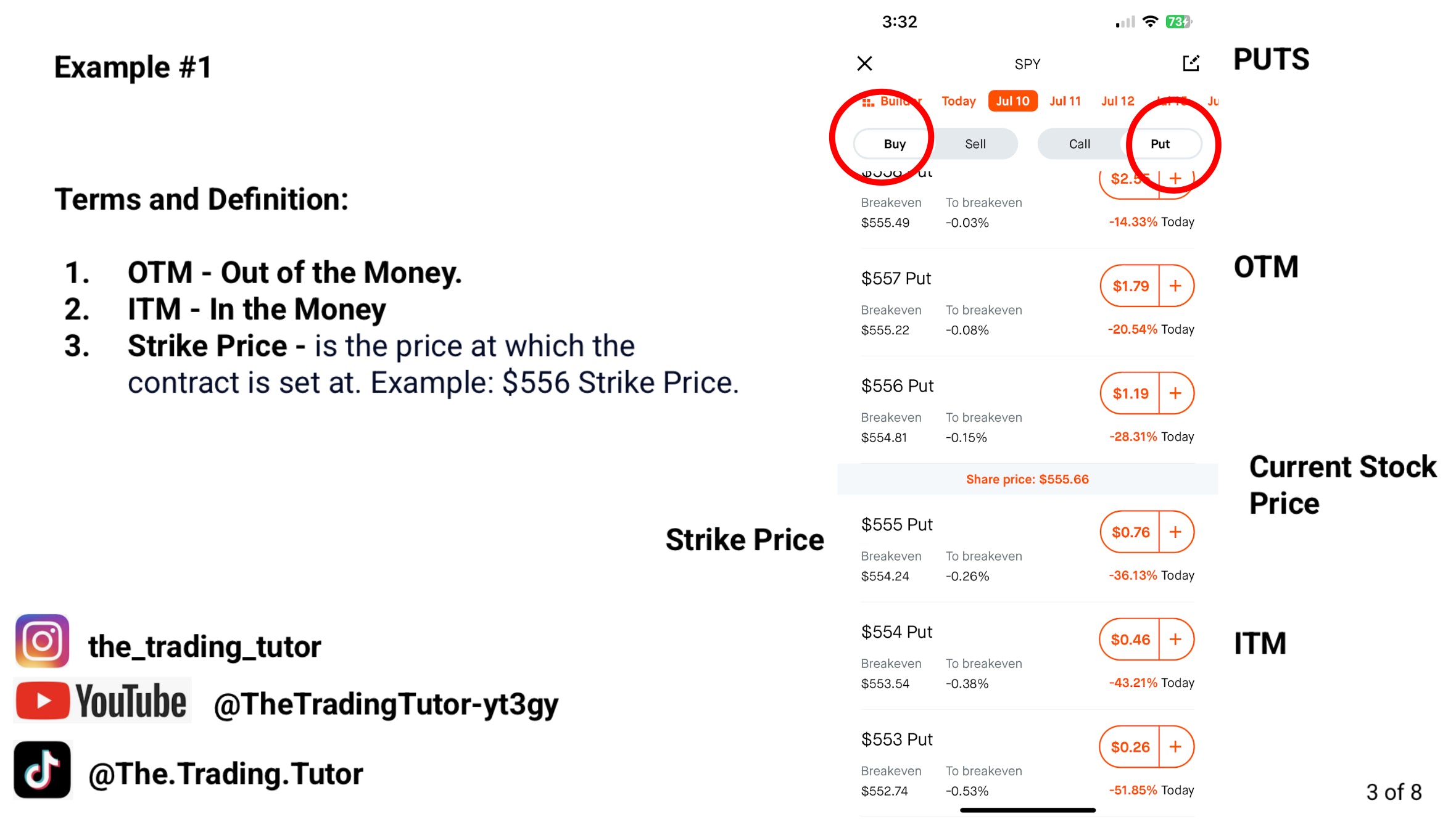The height and width of the screenshot is (819, 1456).
Task: Tap the share icon beside SPY
Action: (1191, 64)
